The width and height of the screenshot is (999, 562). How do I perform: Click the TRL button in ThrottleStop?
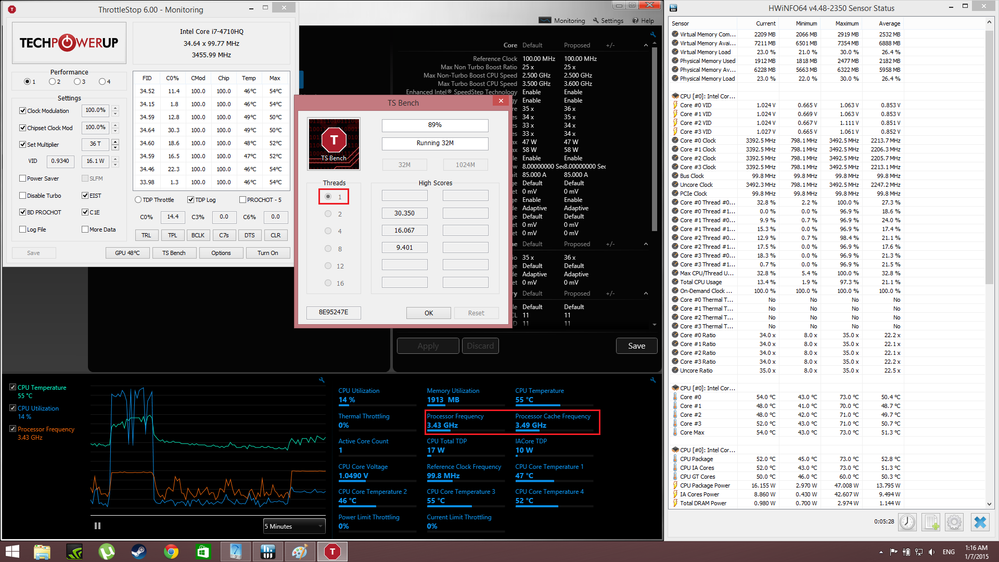(147, 235)
